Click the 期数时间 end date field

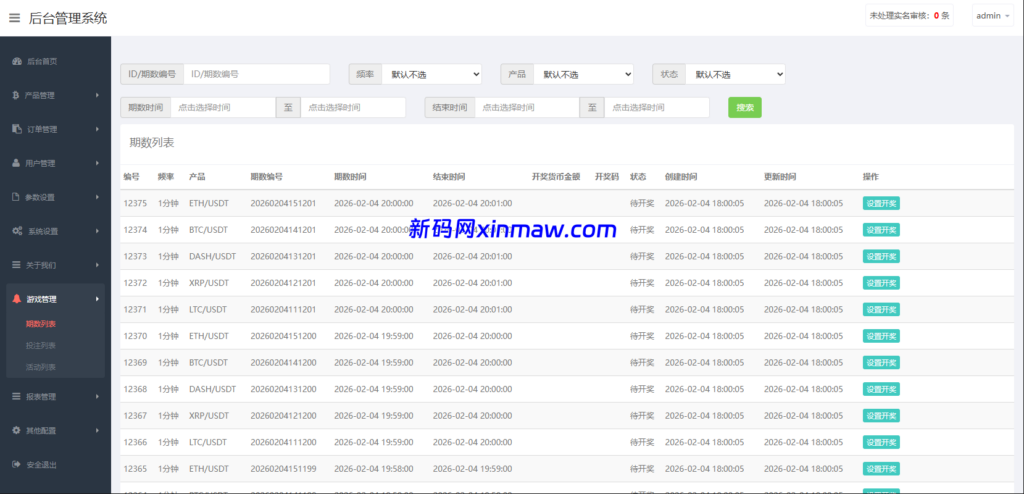pos(353,108)
